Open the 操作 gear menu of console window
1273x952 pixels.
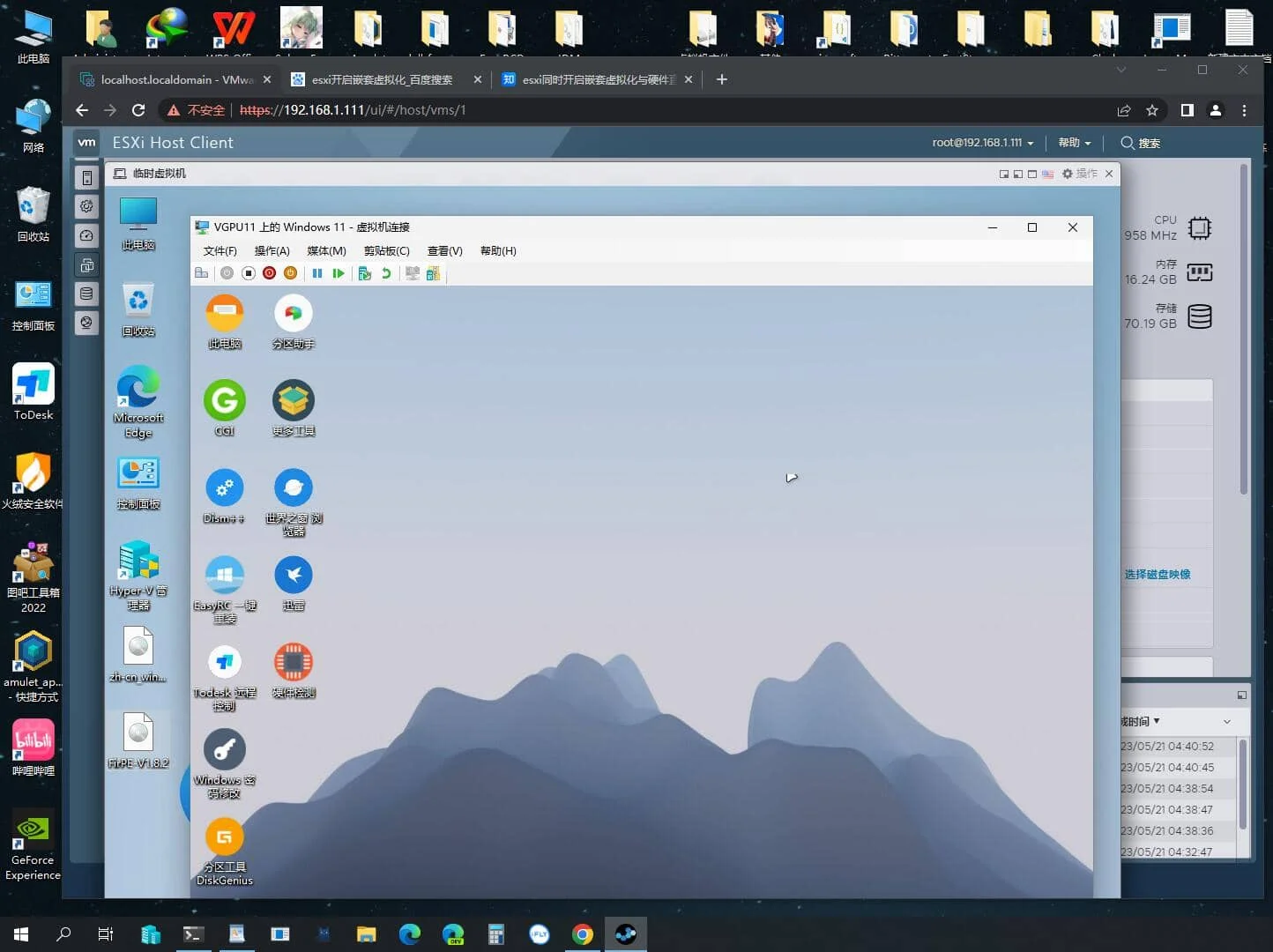(x=1079, y=174)
